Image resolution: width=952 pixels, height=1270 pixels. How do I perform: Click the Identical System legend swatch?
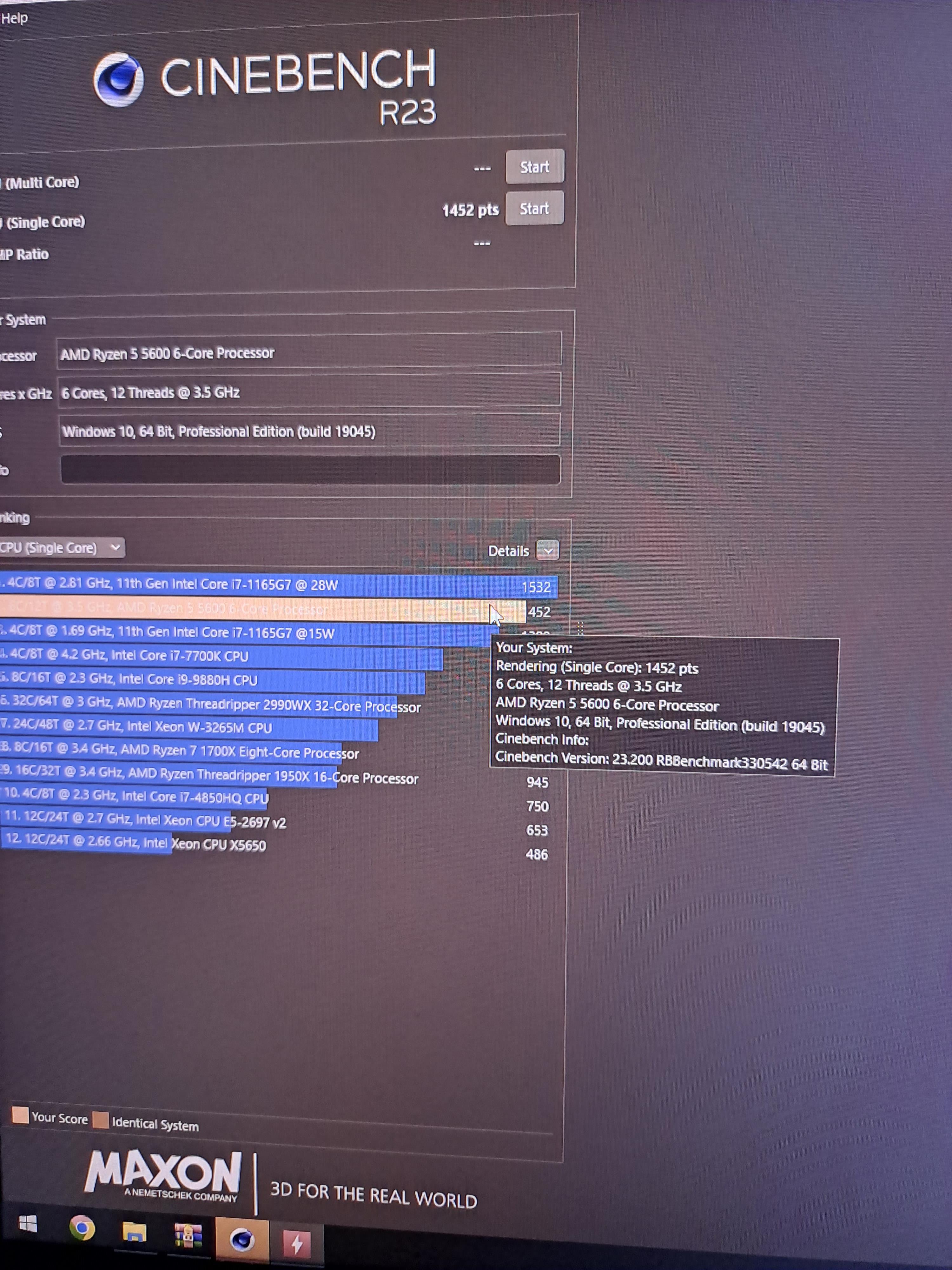click(x=100, y=1120)
